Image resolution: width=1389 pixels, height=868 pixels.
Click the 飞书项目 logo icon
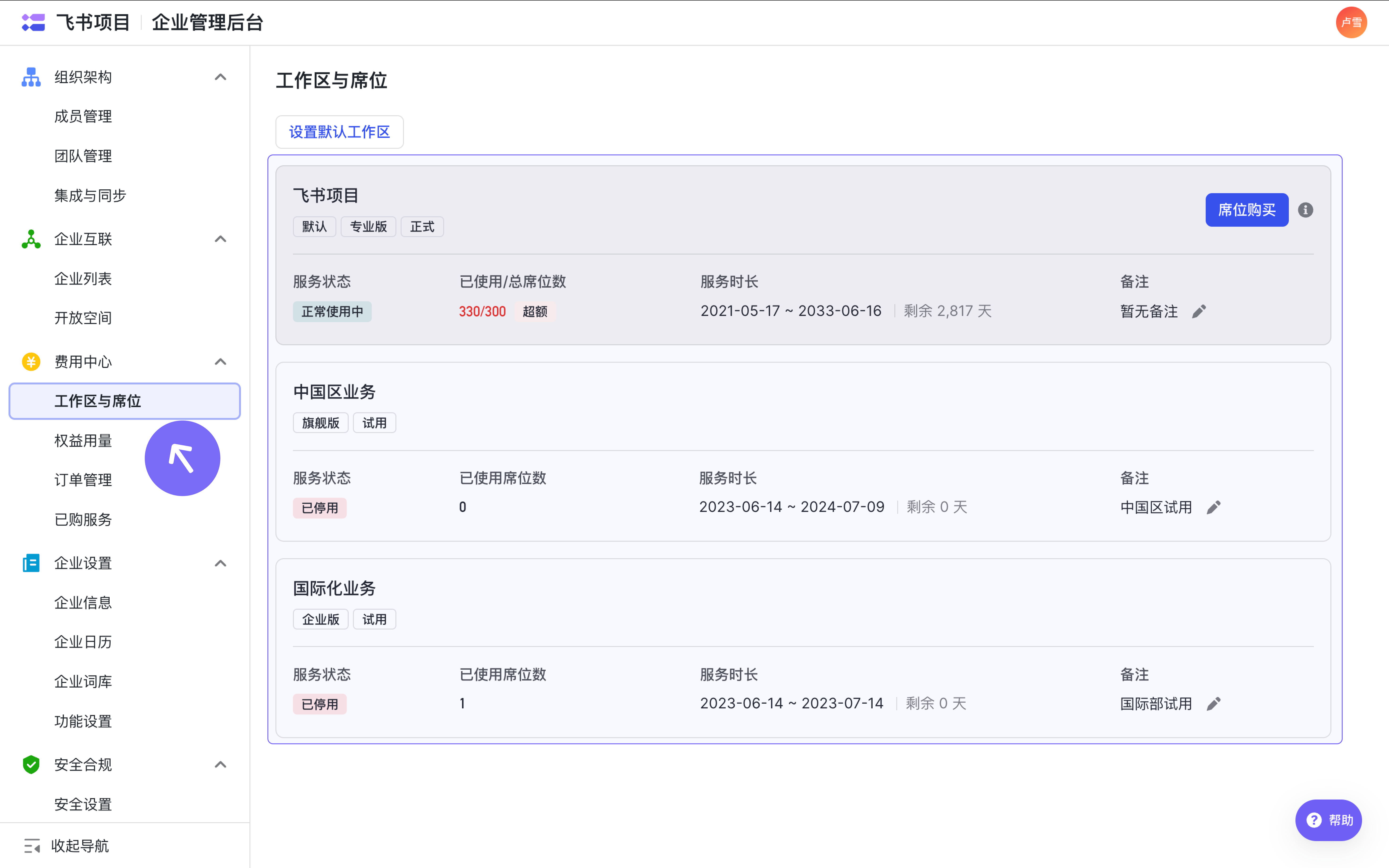coord(33,22)
